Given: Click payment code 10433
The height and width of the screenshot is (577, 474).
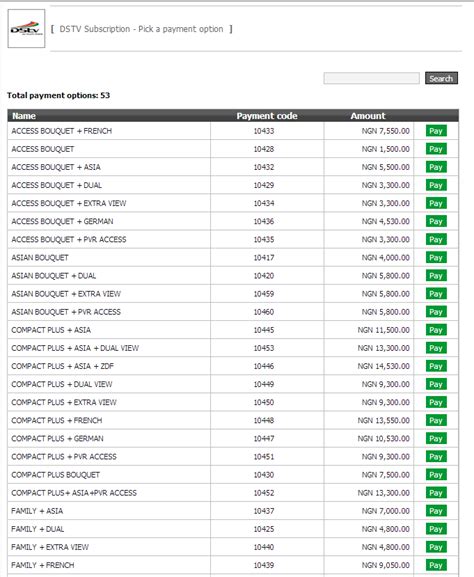Looking at the screenshot, I should point(264,131).
